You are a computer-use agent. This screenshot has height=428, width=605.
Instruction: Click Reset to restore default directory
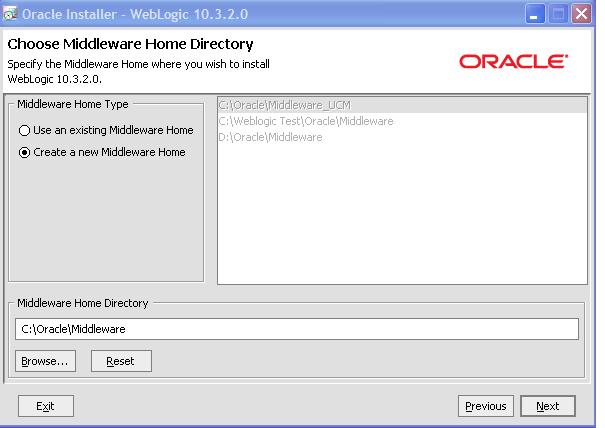121,361
